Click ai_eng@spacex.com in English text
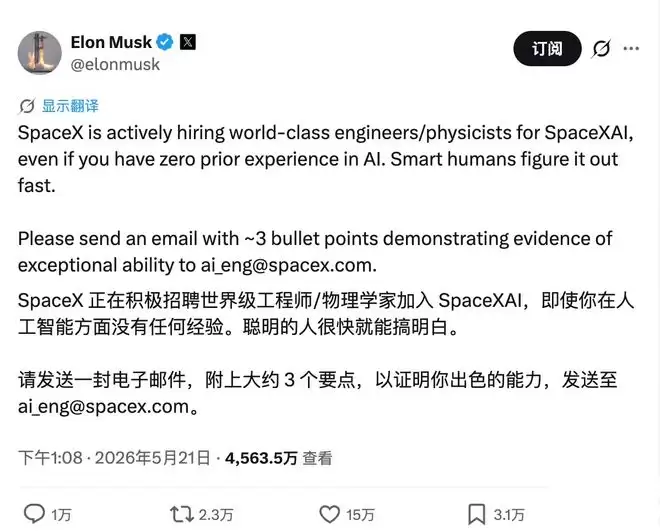The height and width of the screenshot is (532, 660). [287, 266]
